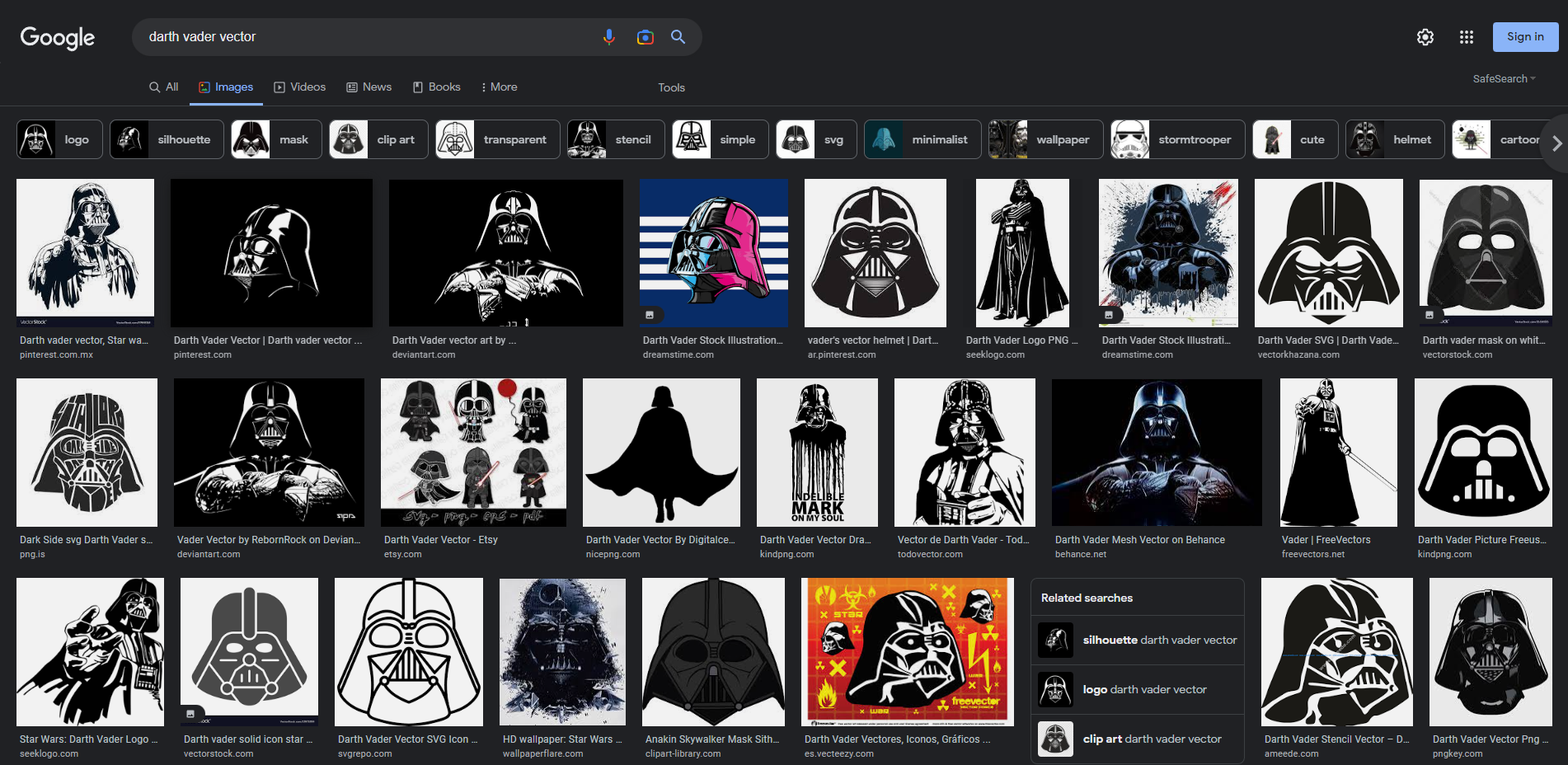Switch to the Images tab
Image resolution: width=1568 pixels, height=765 pixels.
226,87
